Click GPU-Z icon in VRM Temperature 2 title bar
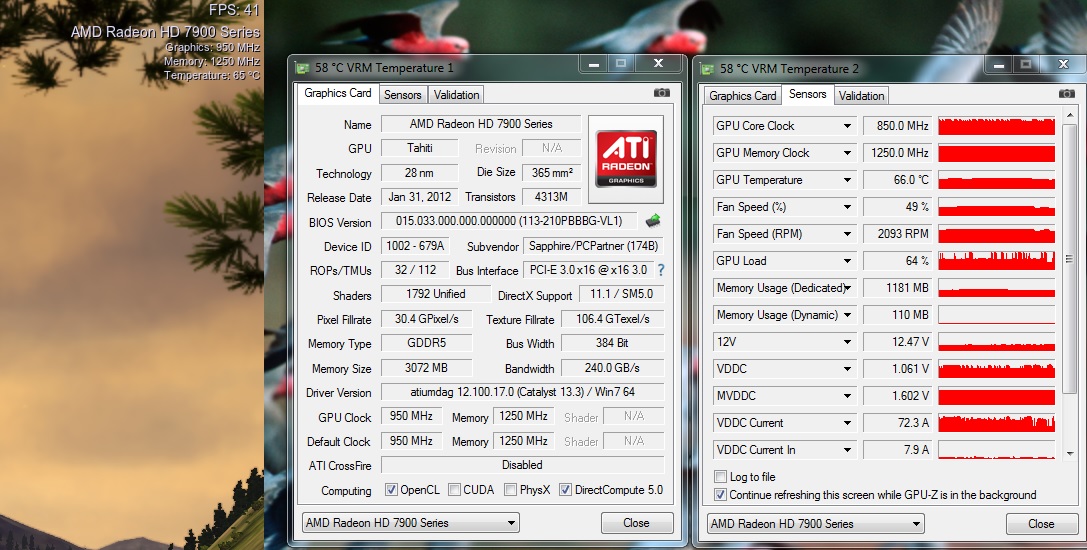The width and height of the screenshot is (1087, 550). click(x=707, y=69)
